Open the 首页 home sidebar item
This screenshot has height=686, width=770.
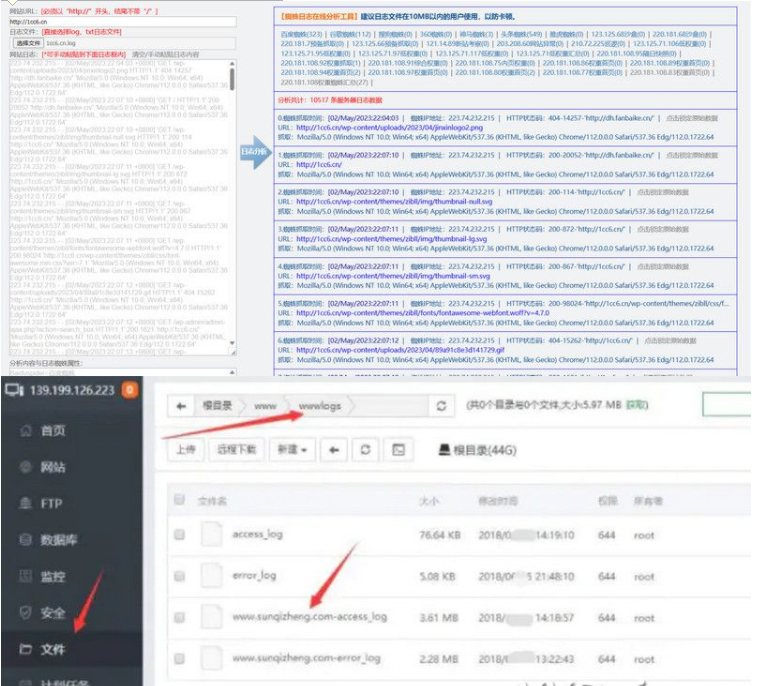pyautogui.click(x=53, y=430)
